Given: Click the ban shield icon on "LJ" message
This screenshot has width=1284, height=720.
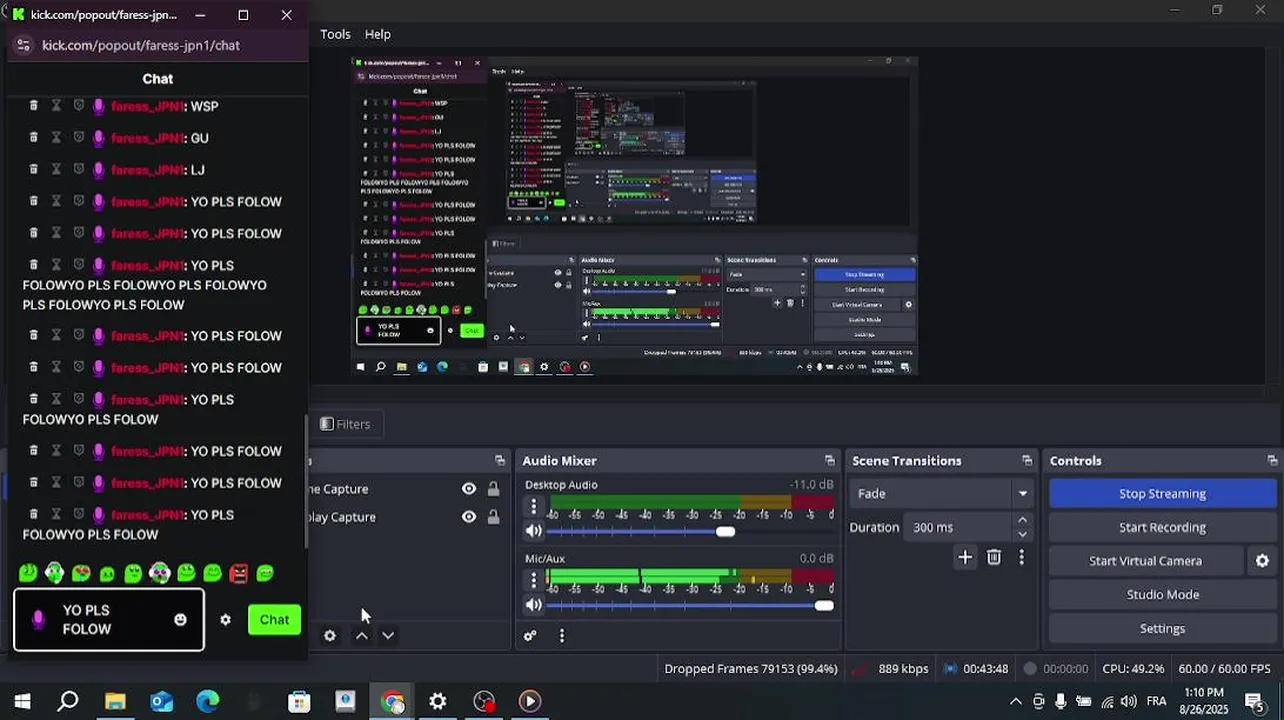Looking at the screenshot, I should (78, 170).
